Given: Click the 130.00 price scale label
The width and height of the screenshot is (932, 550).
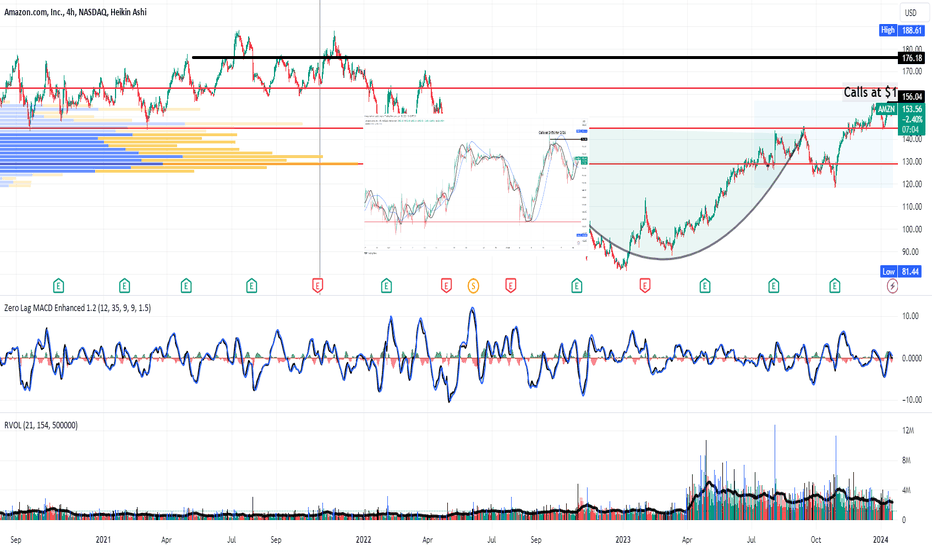Looking at the screenshot, I should (x=912, y=162).
